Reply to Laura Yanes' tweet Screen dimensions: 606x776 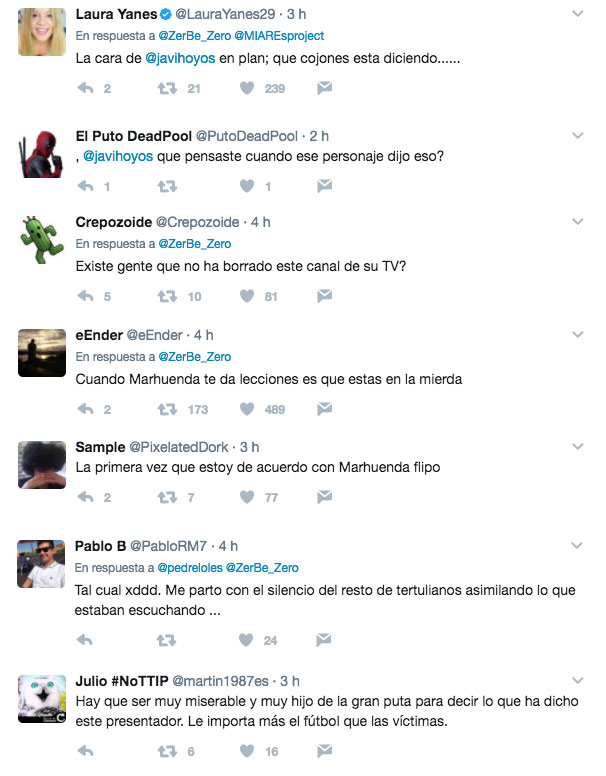click(x=86, y=88)
